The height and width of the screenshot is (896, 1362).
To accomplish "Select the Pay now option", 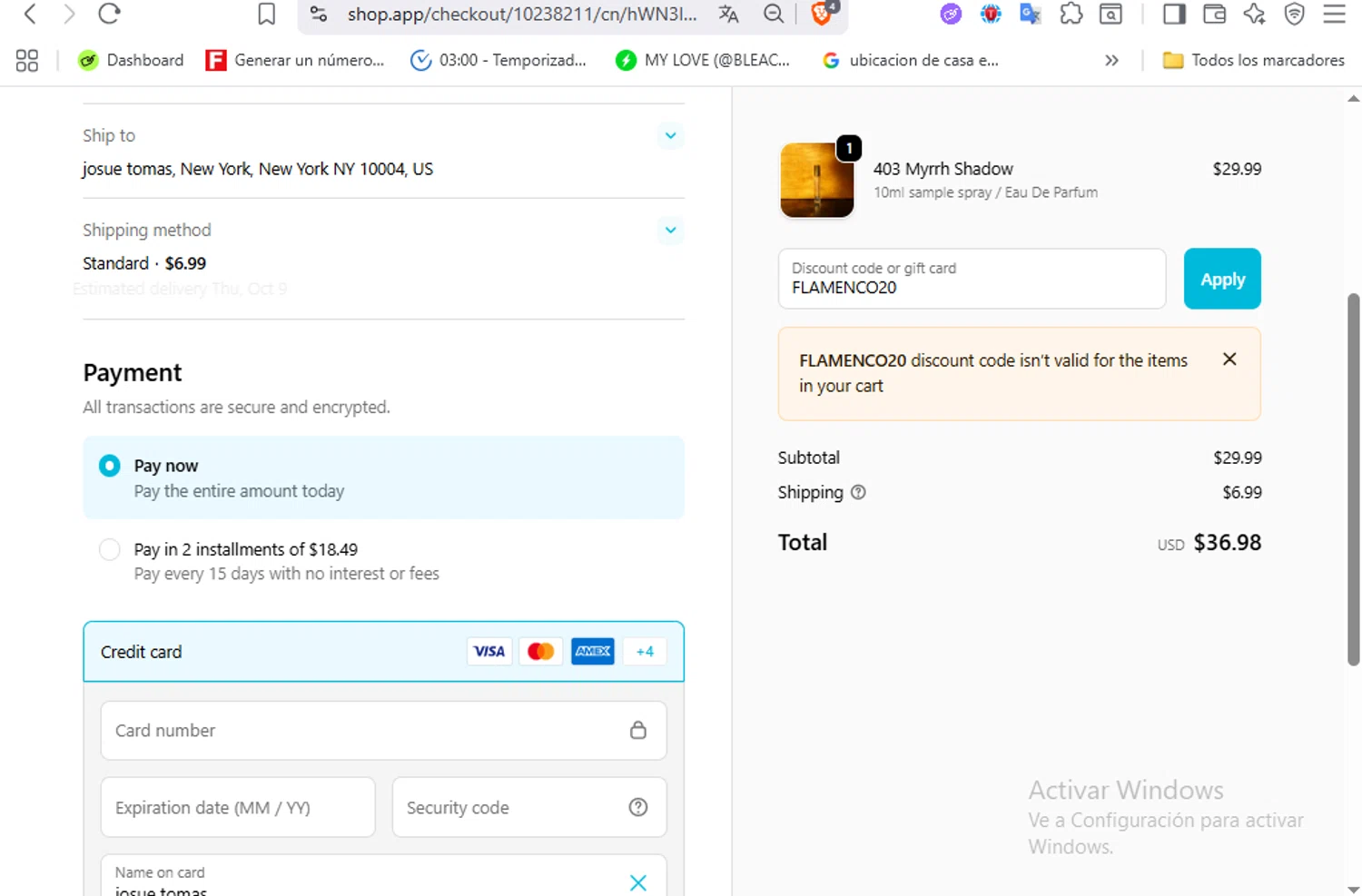I will (383, 478).
